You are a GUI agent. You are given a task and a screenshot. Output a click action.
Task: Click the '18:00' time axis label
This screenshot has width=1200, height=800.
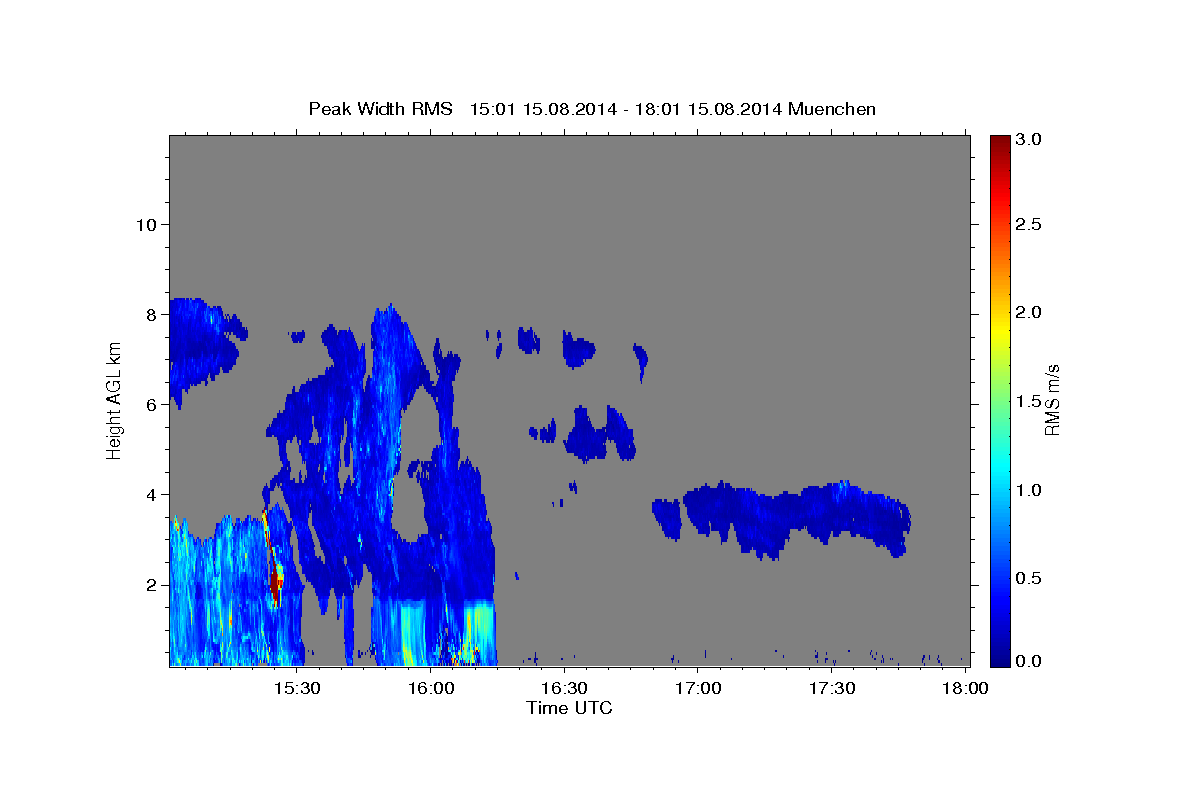point(964,688)
